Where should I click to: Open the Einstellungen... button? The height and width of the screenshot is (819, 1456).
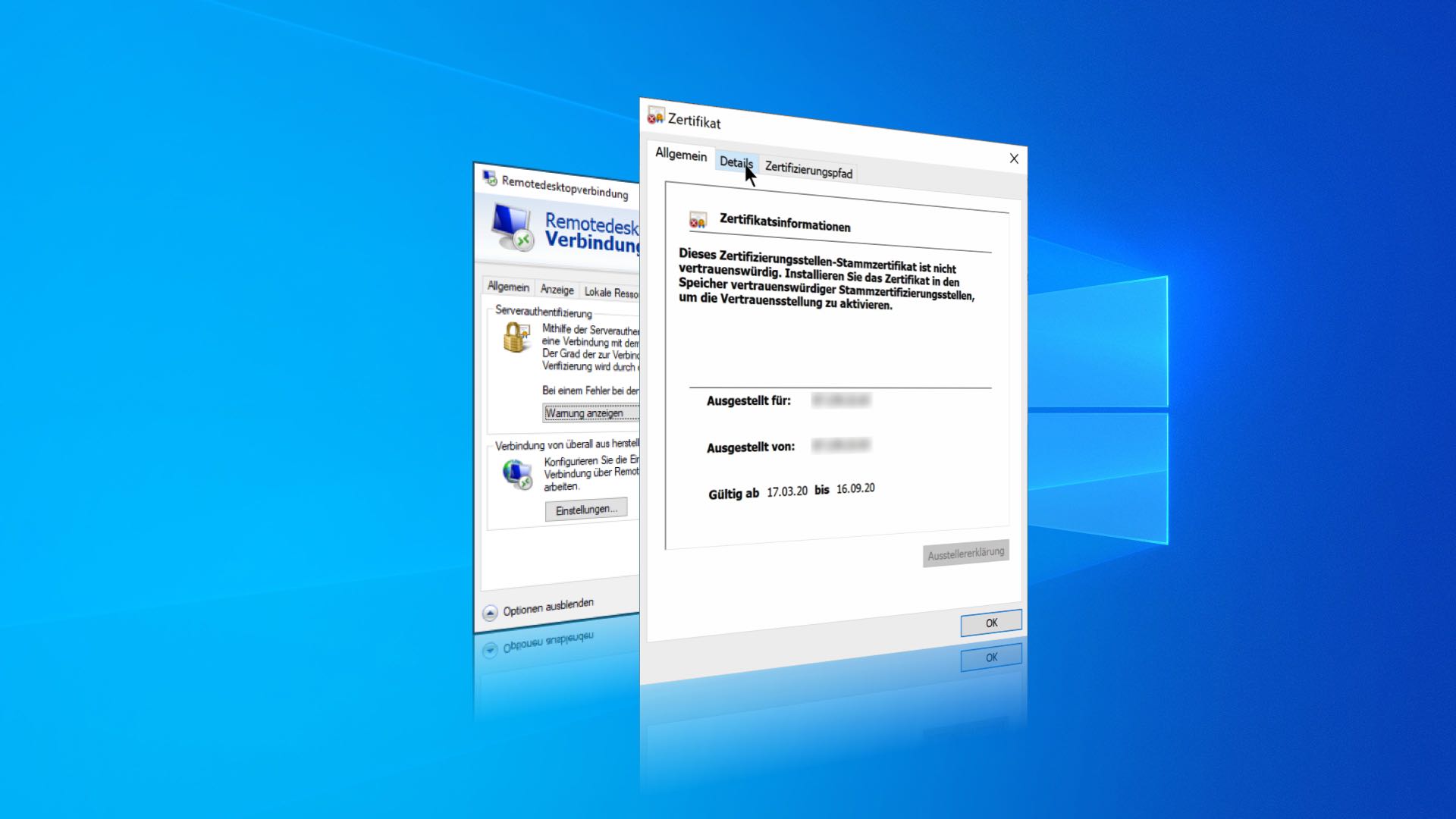pos(586,510)
